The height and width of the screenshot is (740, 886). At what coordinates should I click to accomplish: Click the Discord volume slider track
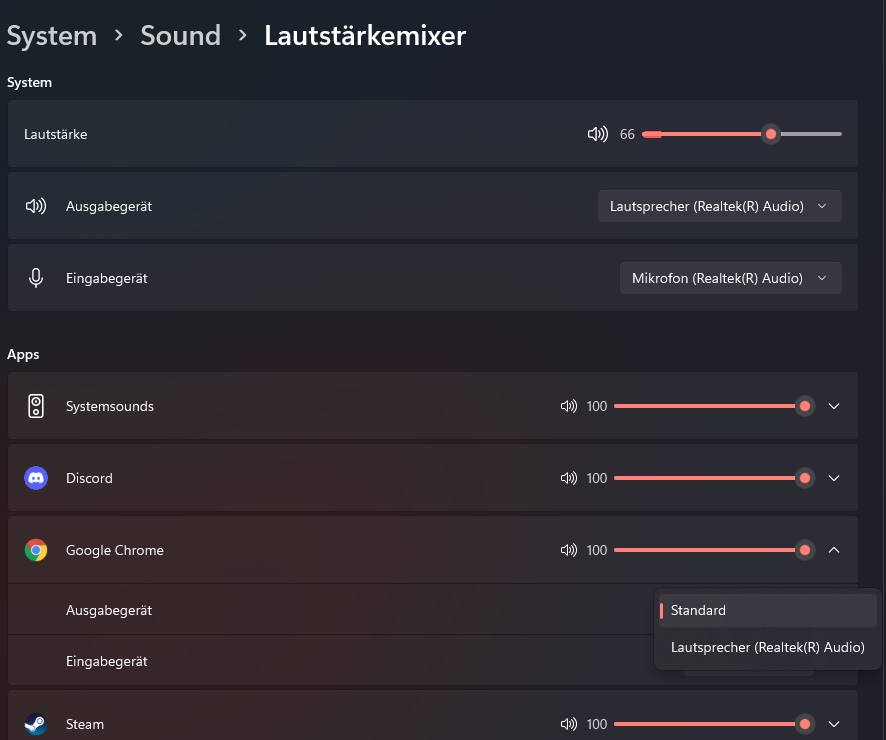[x=700, y=478]
